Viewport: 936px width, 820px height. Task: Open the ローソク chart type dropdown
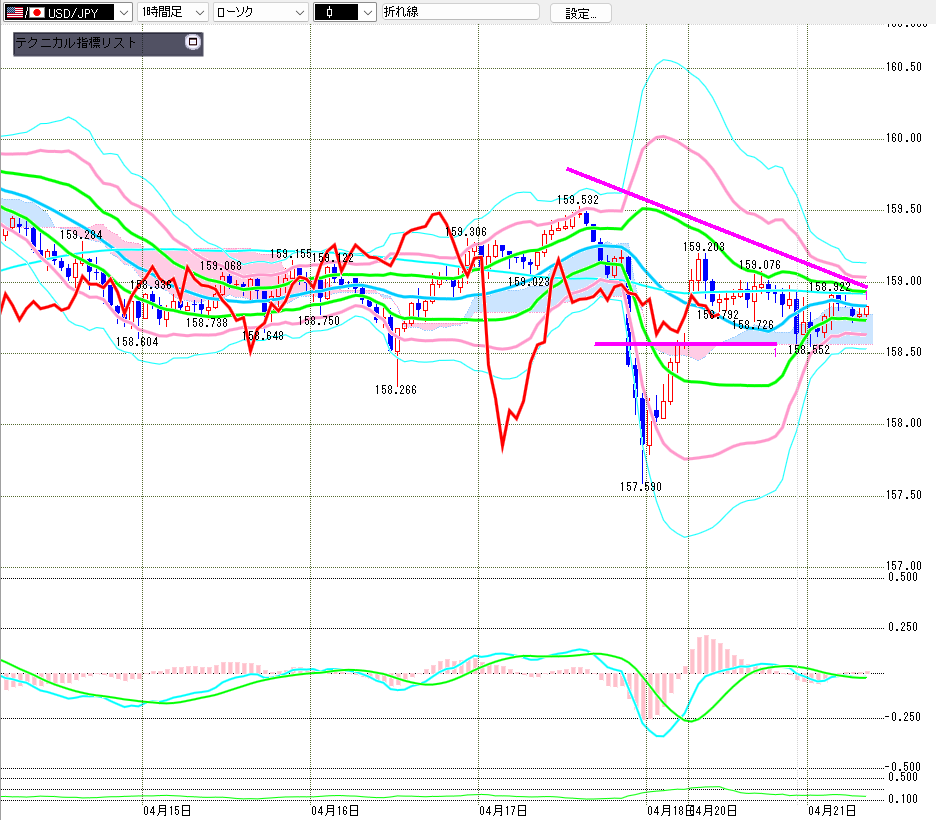click(x=297, y=12)
